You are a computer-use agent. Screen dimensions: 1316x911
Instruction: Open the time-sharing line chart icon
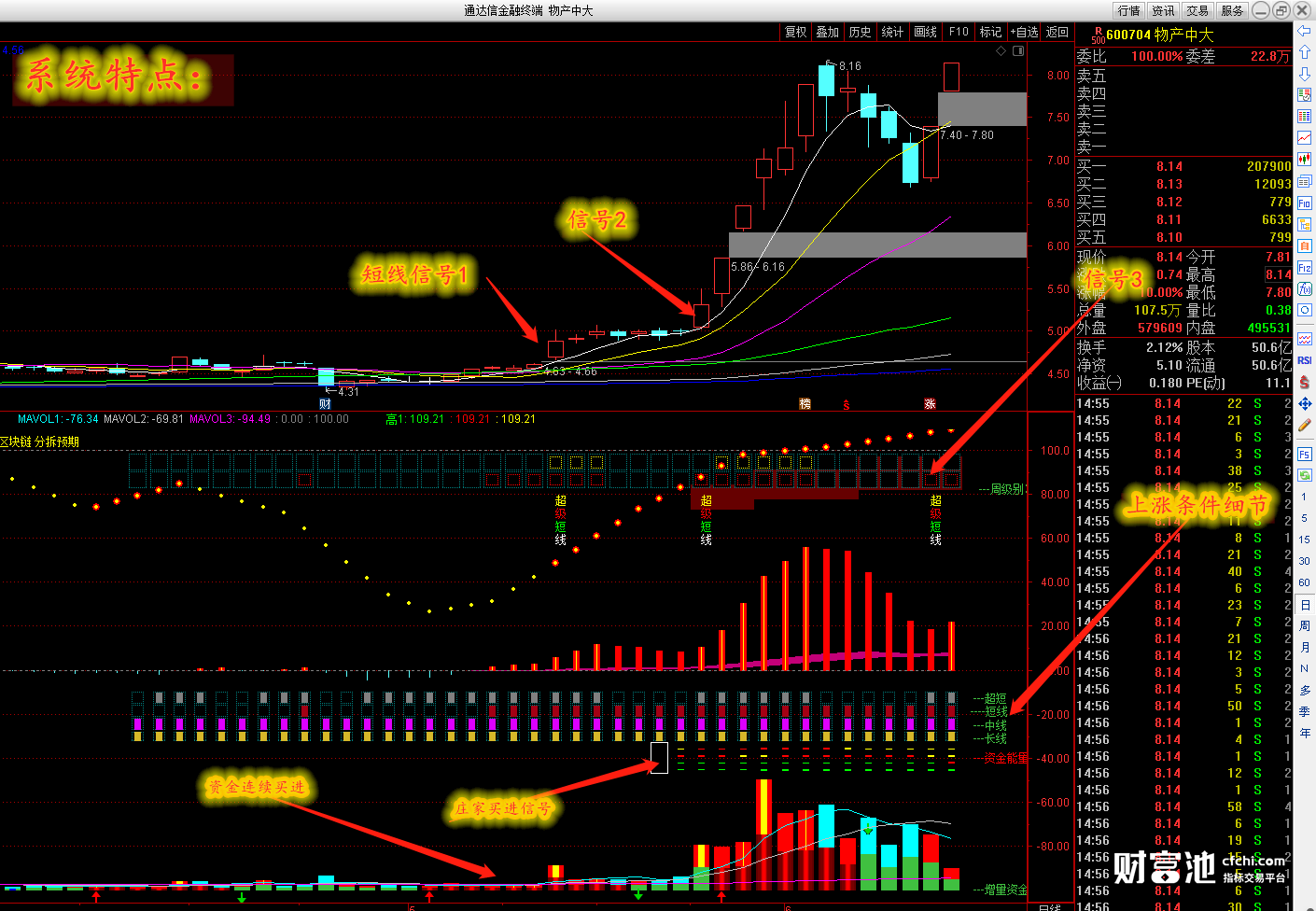click(x=1305, y=138)
